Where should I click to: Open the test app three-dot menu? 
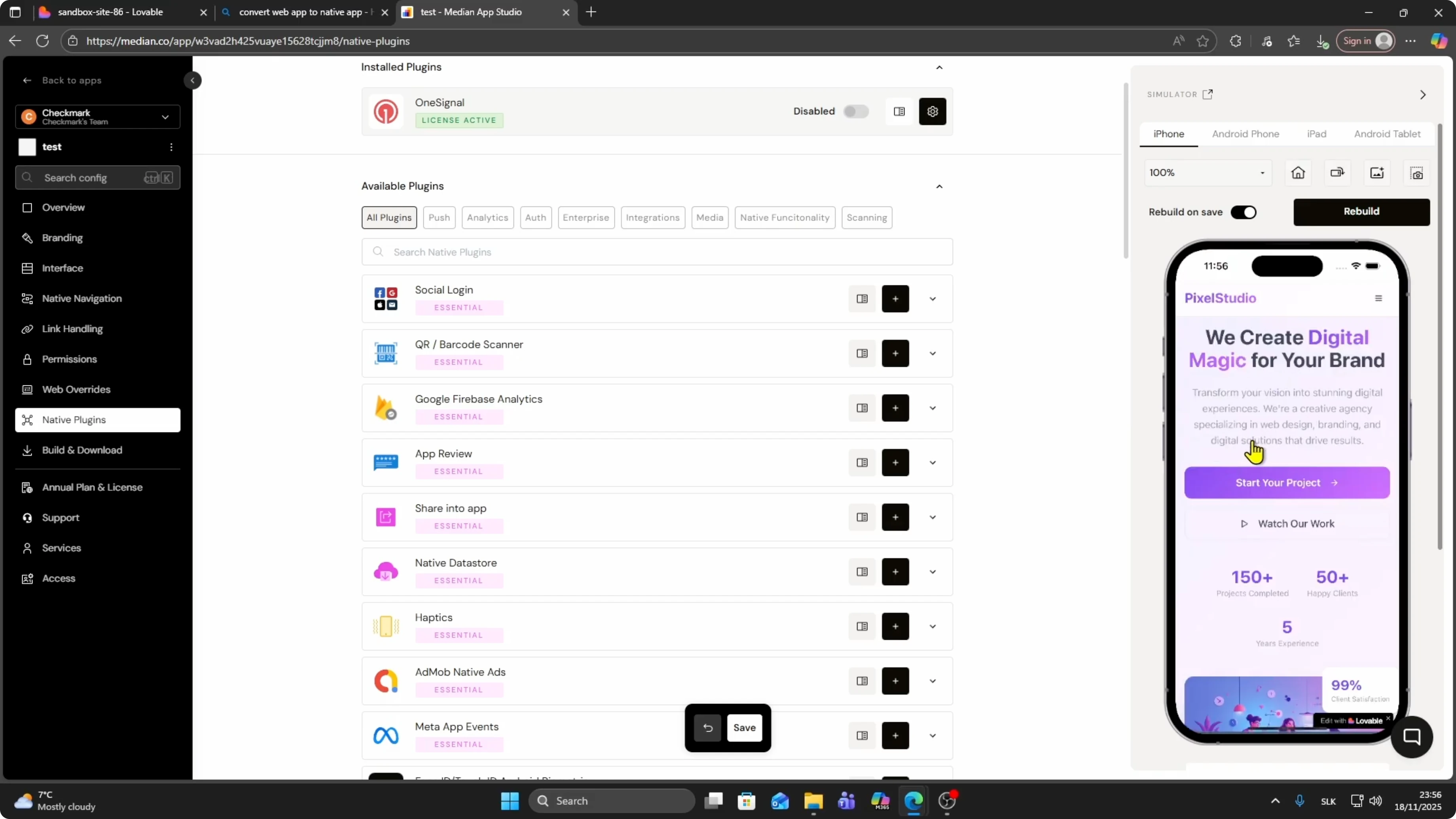[x=171, y=147]
